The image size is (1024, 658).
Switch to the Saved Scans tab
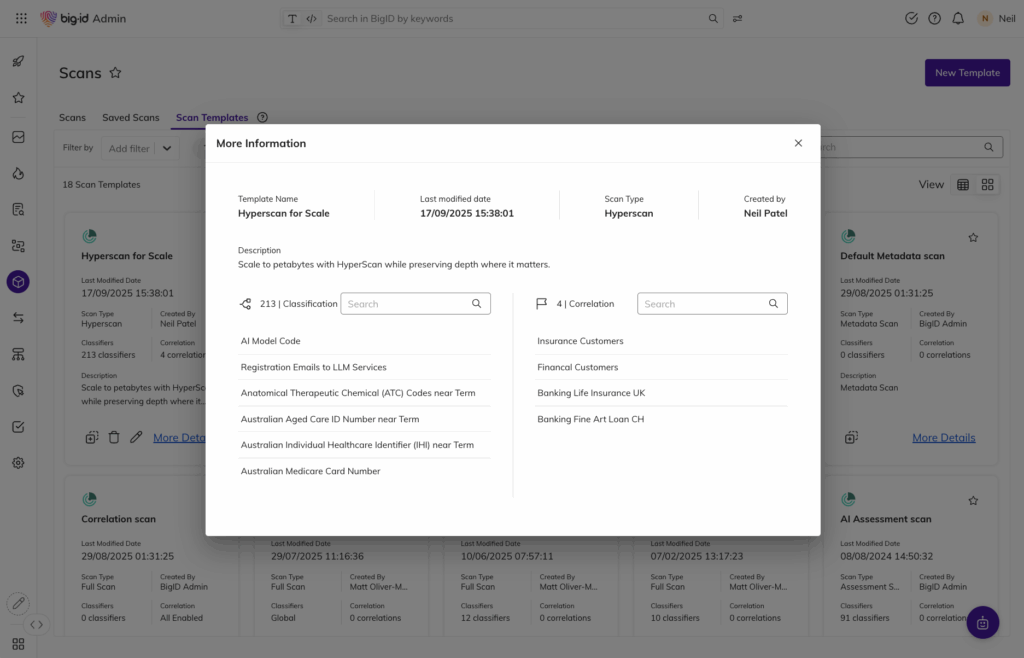[130, 118]
